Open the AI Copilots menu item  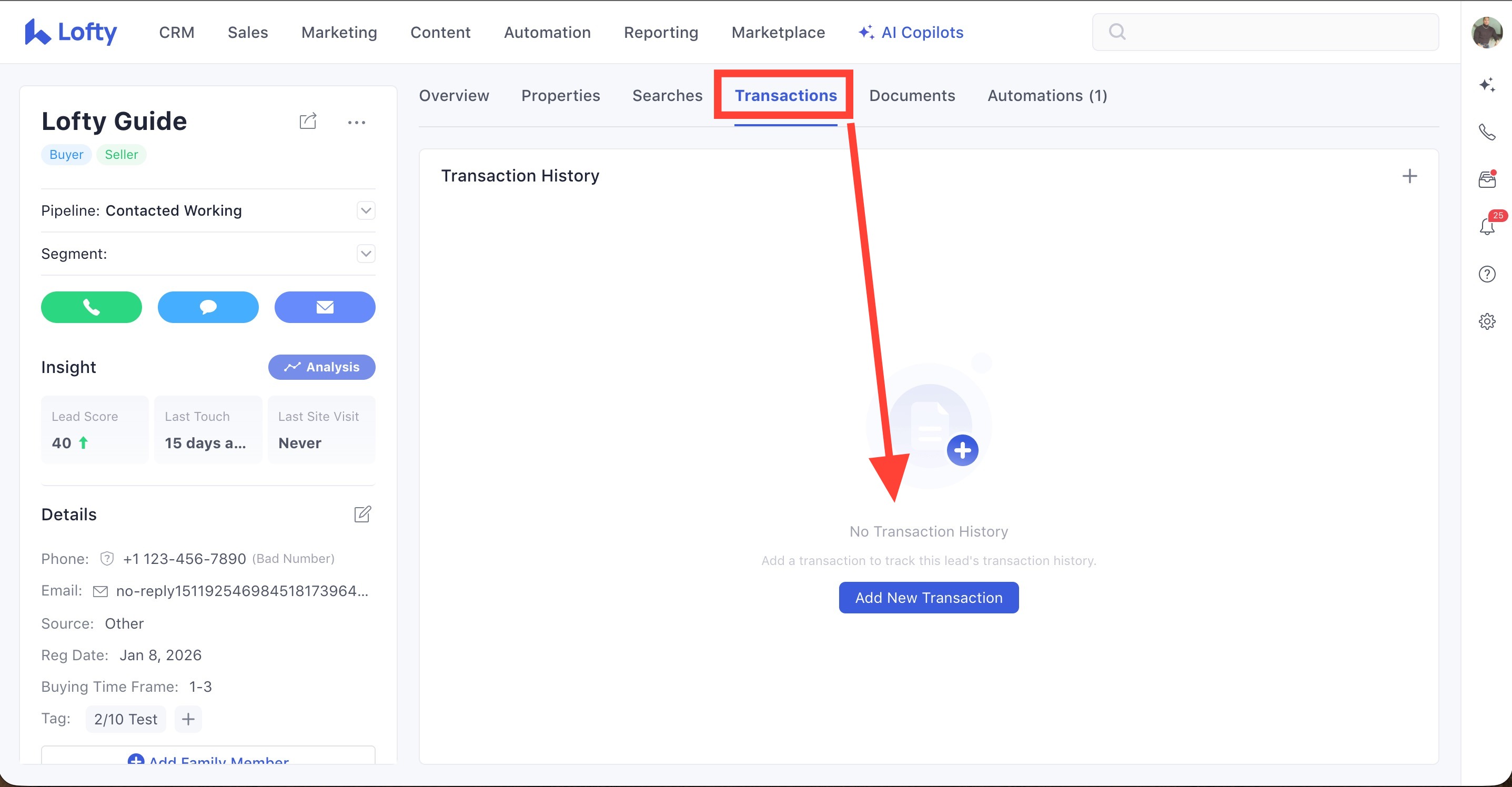coord(911,32)
